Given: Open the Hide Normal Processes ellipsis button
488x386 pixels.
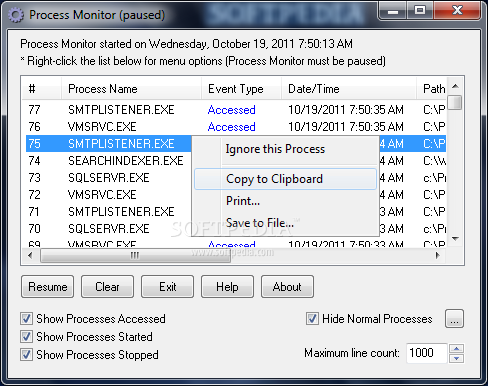Looking at the screenshot, I should [x=454, y=319].
